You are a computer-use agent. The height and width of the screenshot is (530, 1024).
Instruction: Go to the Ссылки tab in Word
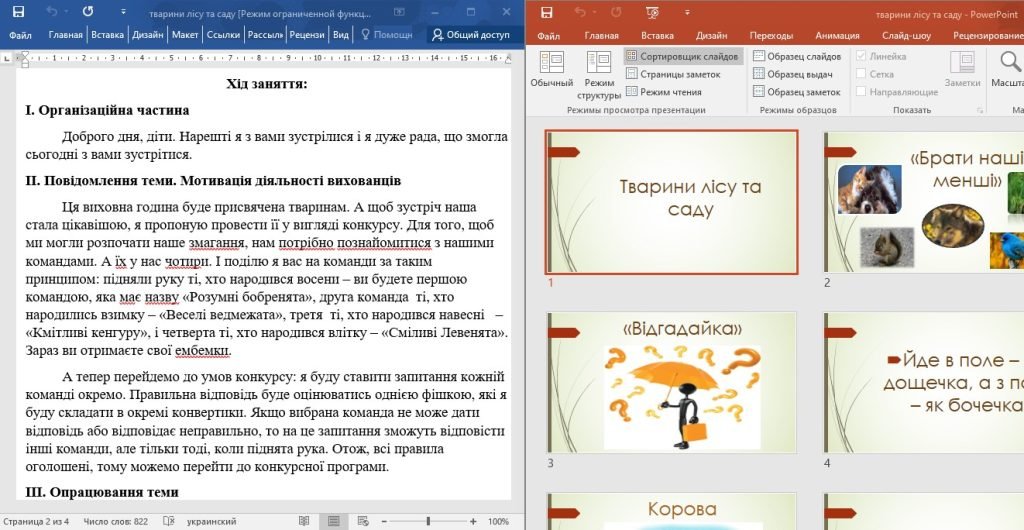[223, 35]
